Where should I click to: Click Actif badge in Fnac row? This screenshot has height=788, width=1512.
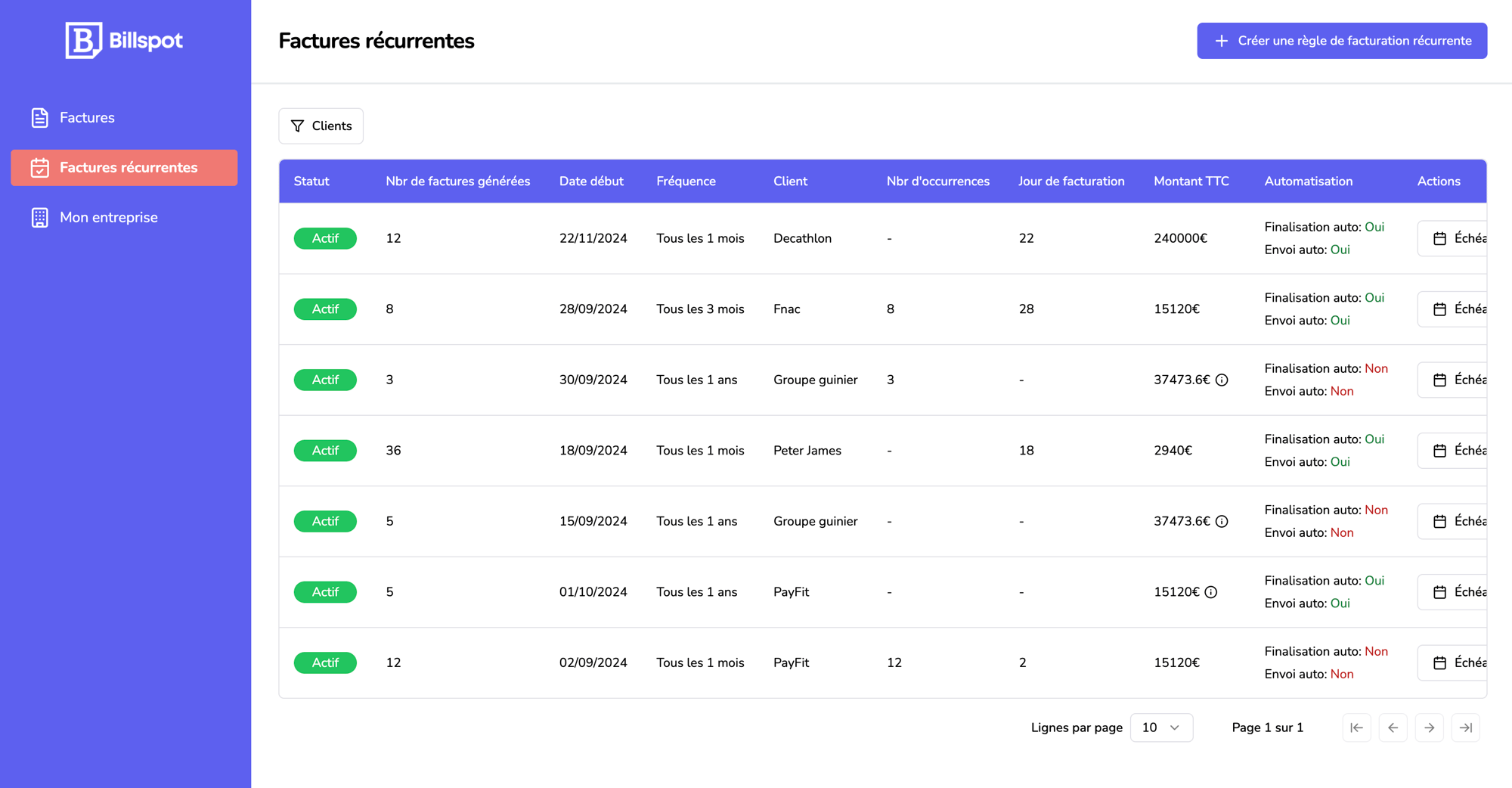point(325,309)
